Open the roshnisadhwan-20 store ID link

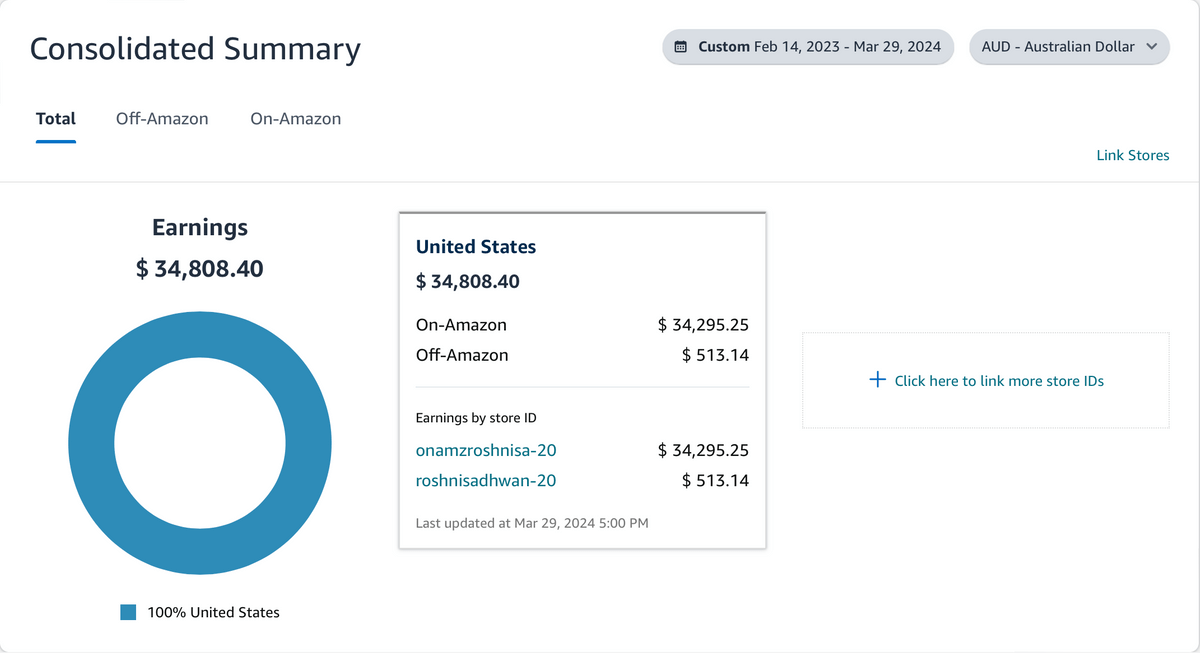pos(486,480)
